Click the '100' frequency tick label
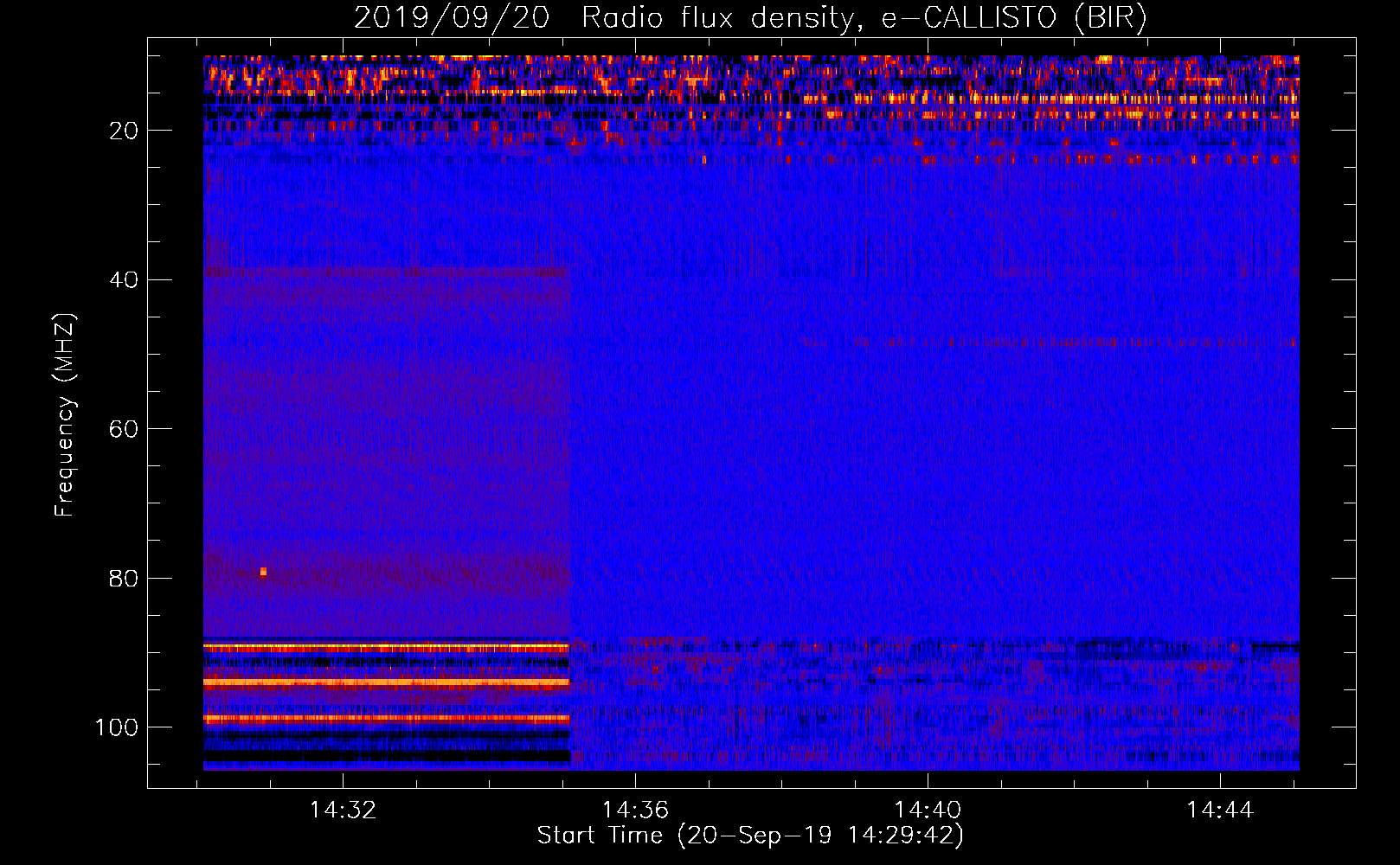This screenshot has height=865, width=1400. tap(116, 727)
